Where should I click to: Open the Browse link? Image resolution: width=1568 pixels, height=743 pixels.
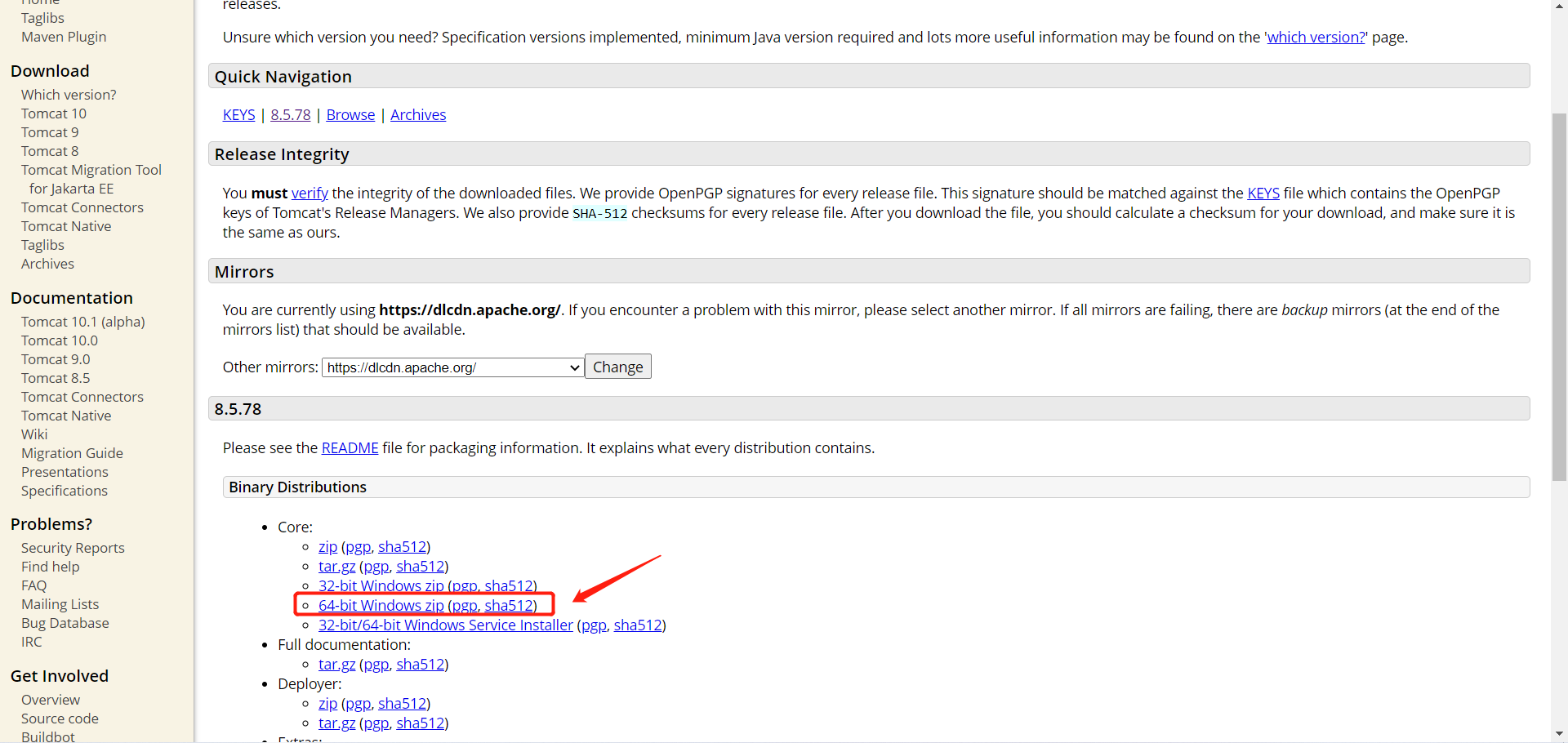pyautogui.click(x=350, y=115)
